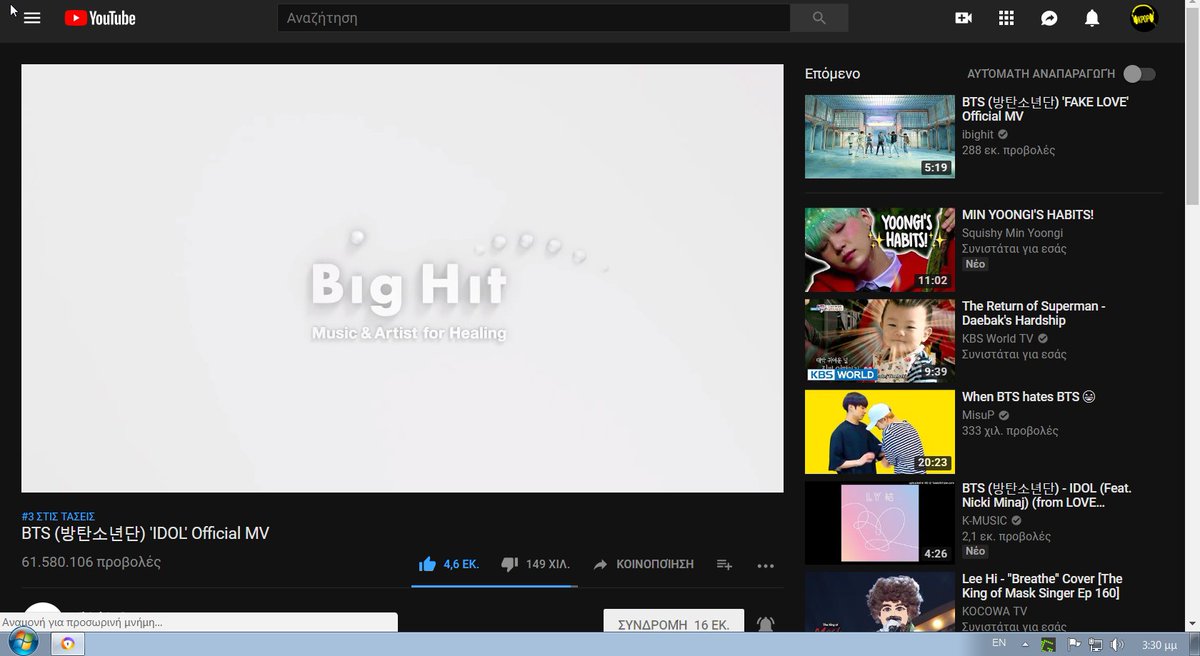This screenshot has width=1200, height=656.
Task: Open Lee Hi Breathe Cover thumbnail
Action: pyautogui.click(x=880, y=601)
